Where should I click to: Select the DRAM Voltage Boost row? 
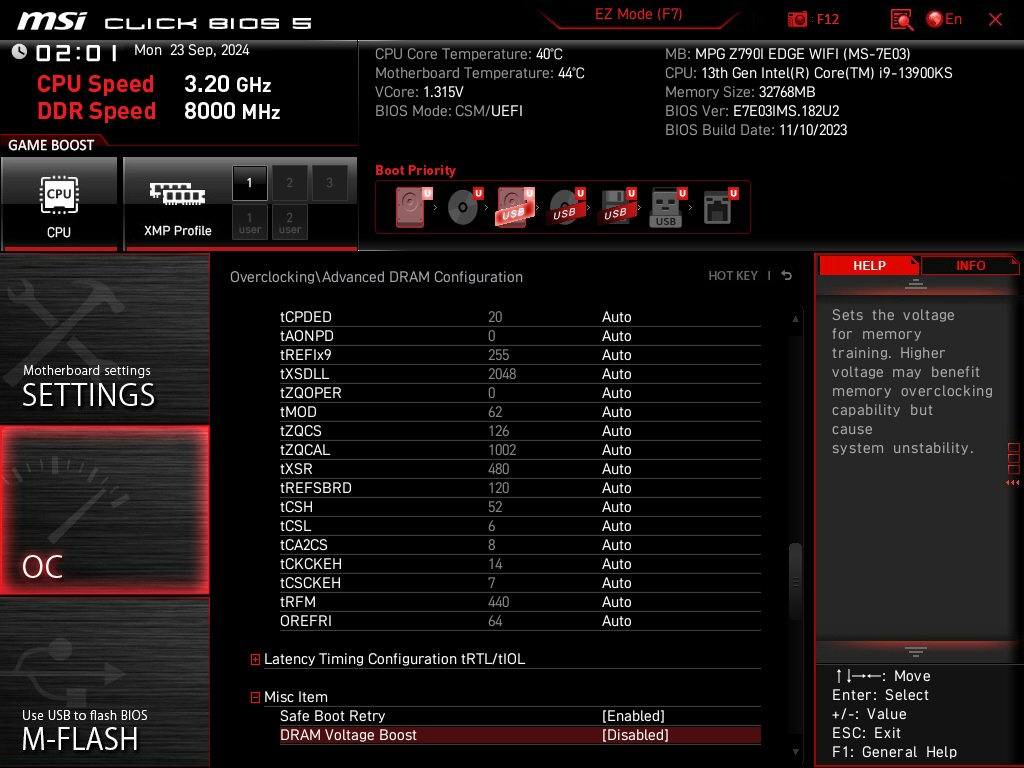coord(520,735)
